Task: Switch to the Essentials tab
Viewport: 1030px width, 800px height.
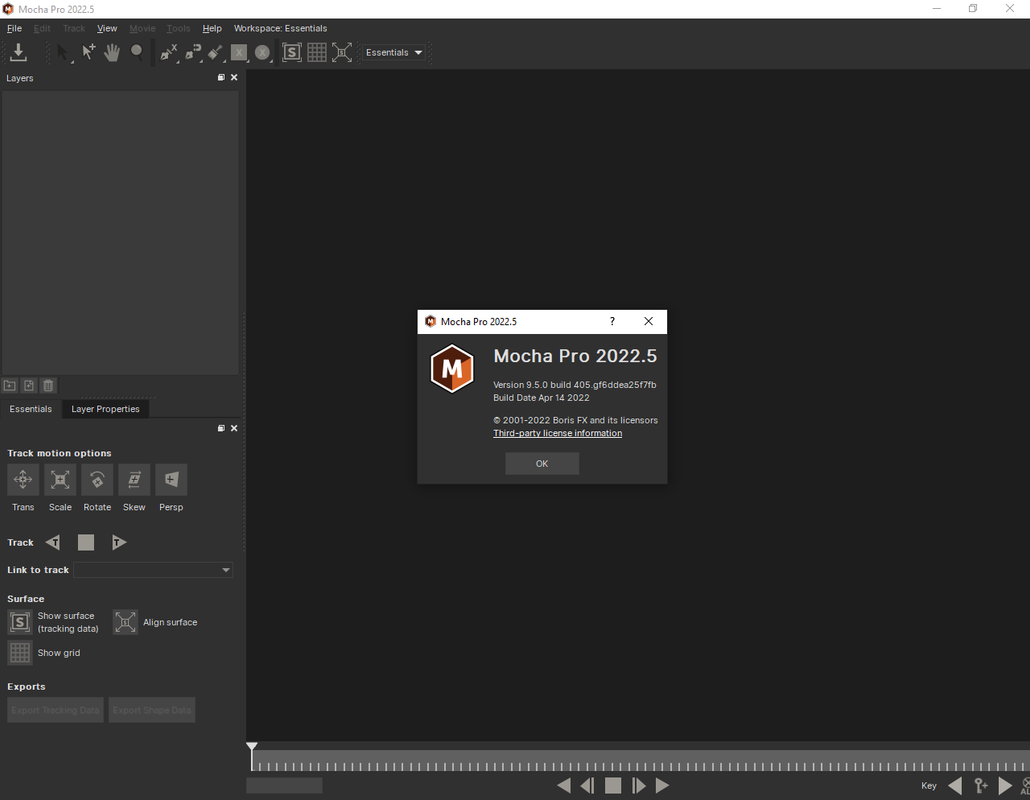Action: pyautogui.click(x=30, y=409)
